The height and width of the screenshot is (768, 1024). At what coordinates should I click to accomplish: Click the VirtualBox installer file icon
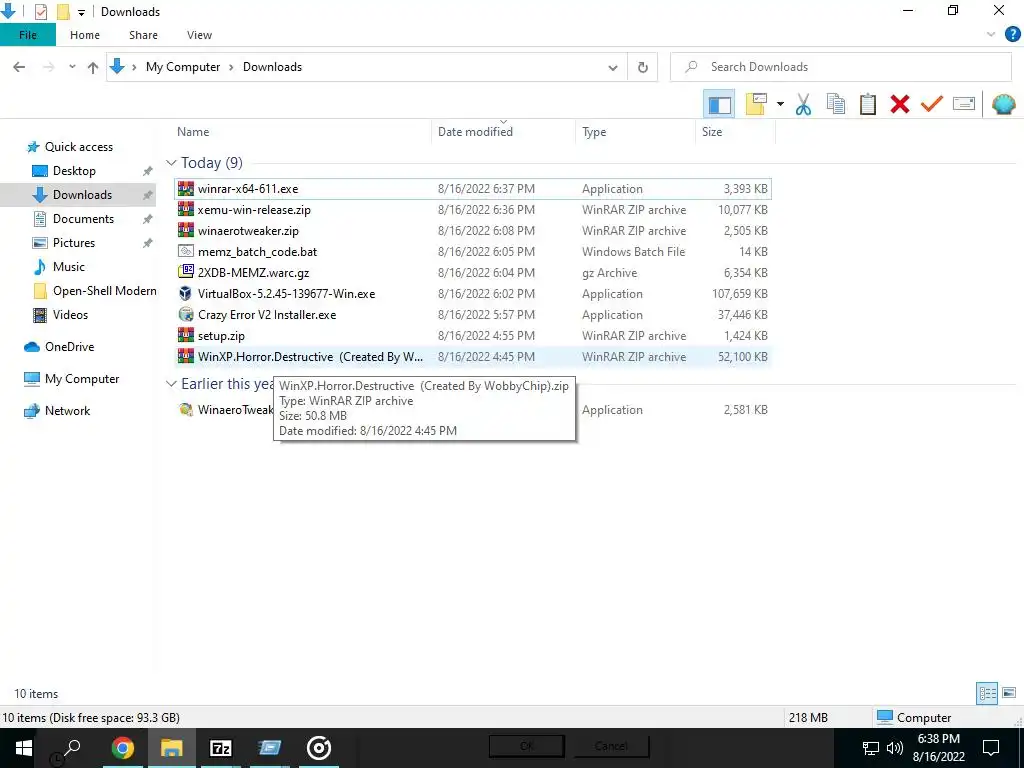tap(186, 293)
